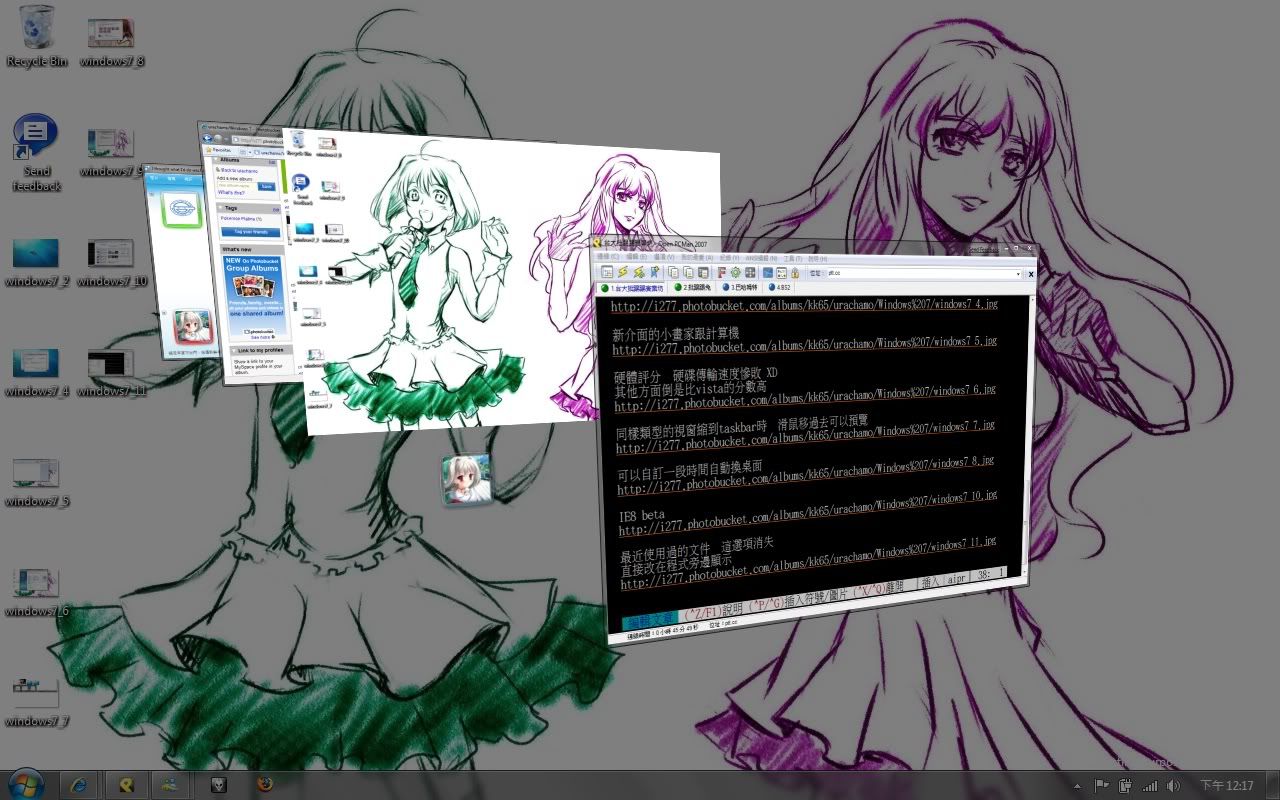This screenshot has height=800, width=1280.
Task: Open Recycle Bin at the screen's top-left corner
Action: (37, 30)
